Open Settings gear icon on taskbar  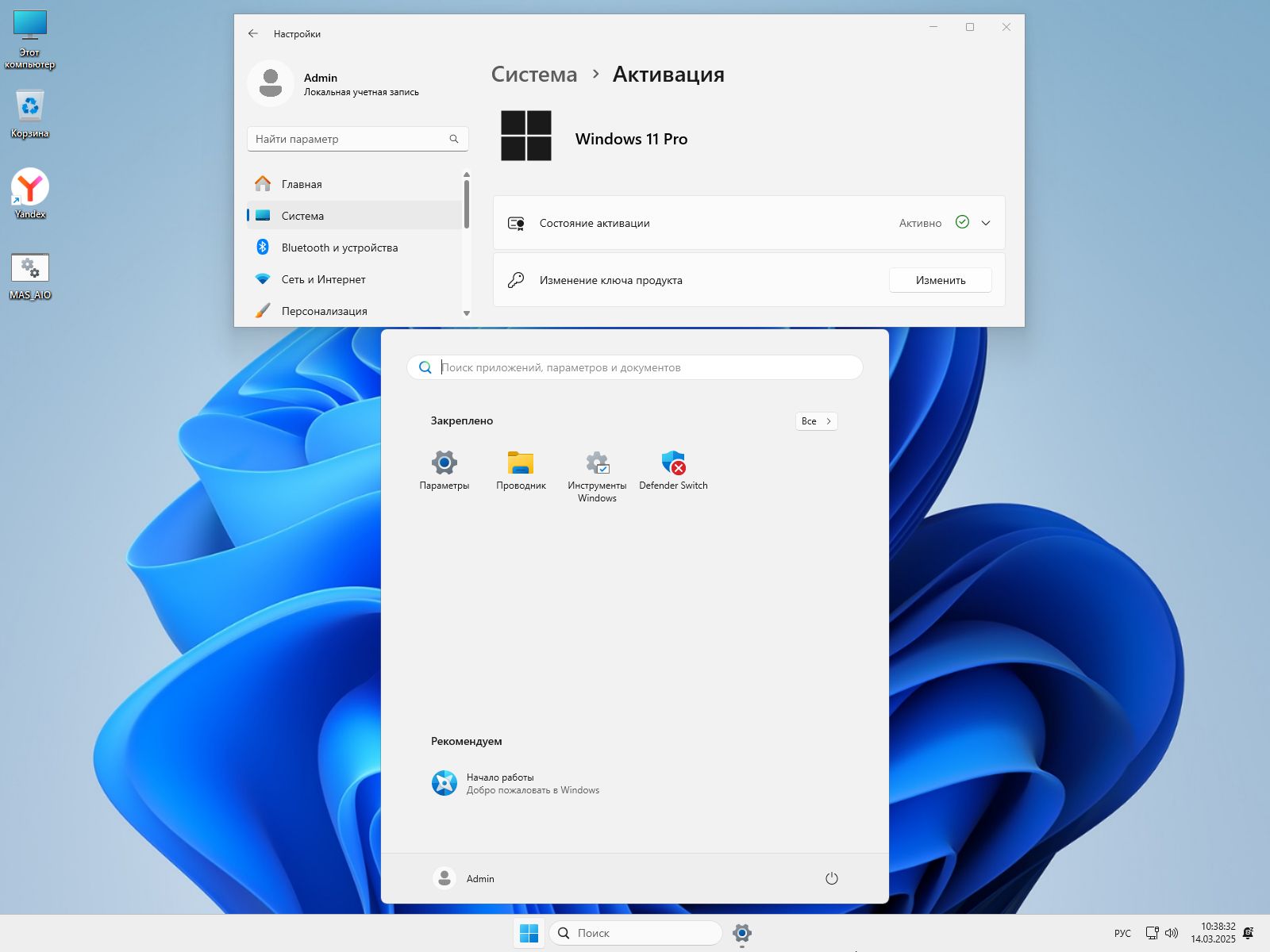[741, 933]
